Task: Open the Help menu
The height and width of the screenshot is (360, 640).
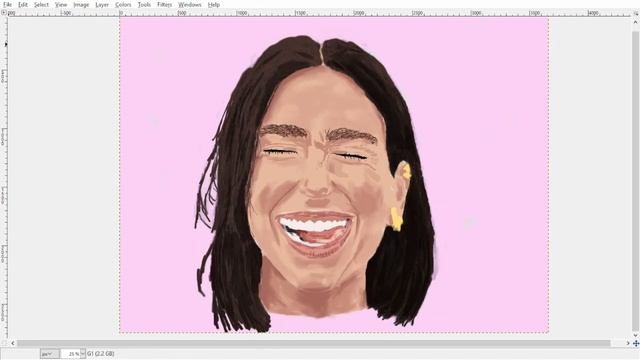Action: [213, 4]
